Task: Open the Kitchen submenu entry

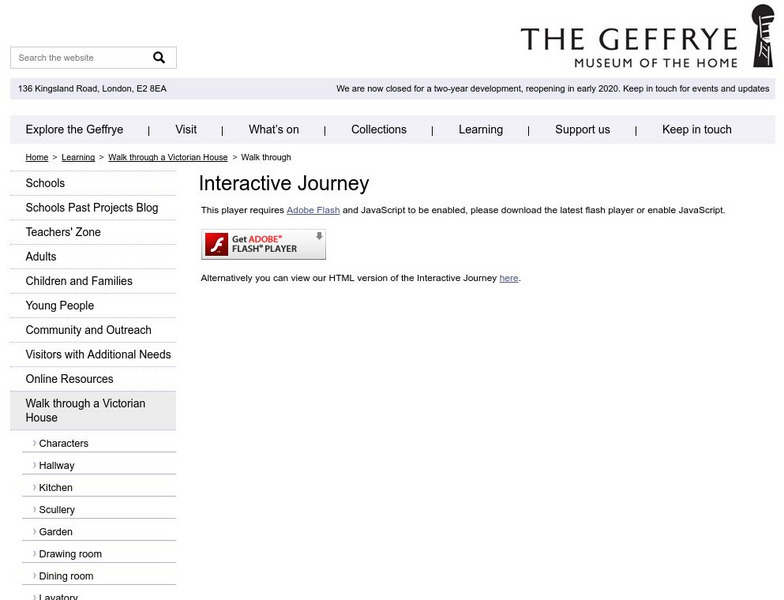Action: pyautogui.click(x=56, y=488)
